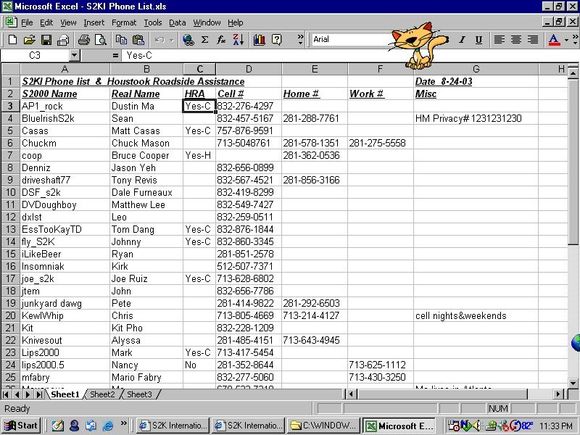Open the Undo history dropdown arrow
580x435 pixels.
click(172, 40)
